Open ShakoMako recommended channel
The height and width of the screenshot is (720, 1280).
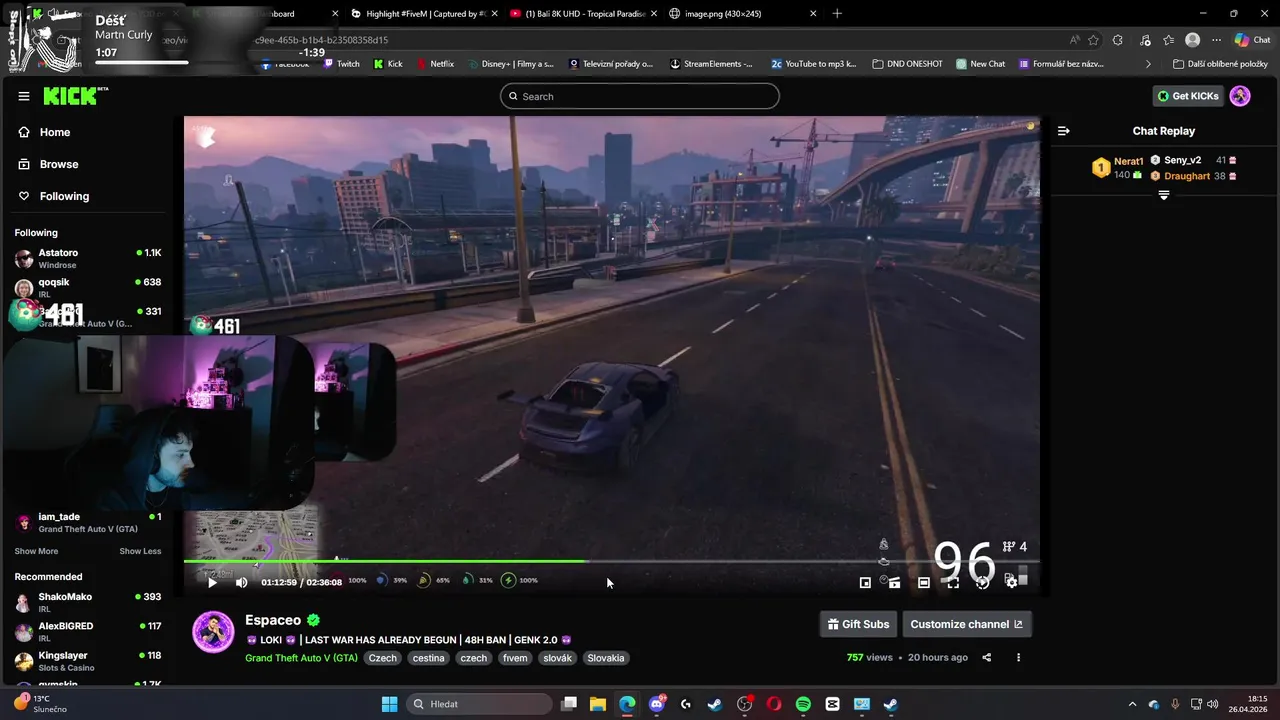point(88,602)
